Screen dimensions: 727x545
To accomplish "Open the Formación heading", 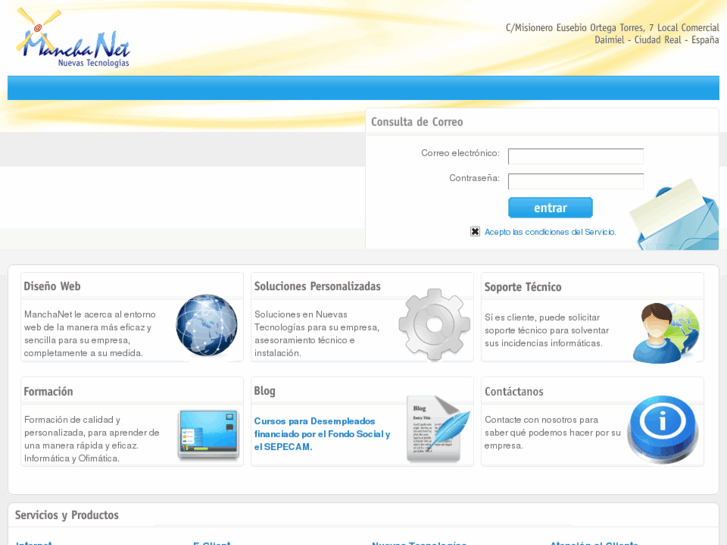I will 48,391.
